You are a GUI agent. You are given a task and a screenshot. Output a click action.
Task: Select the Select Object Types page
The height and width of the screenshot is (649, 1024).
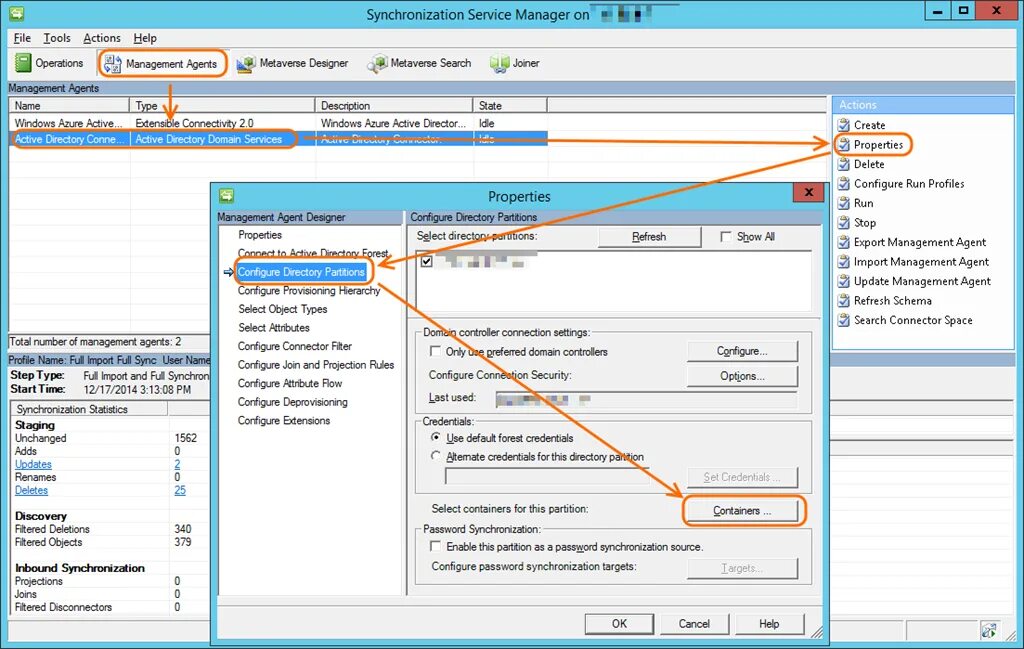click(x=283, y=309)
